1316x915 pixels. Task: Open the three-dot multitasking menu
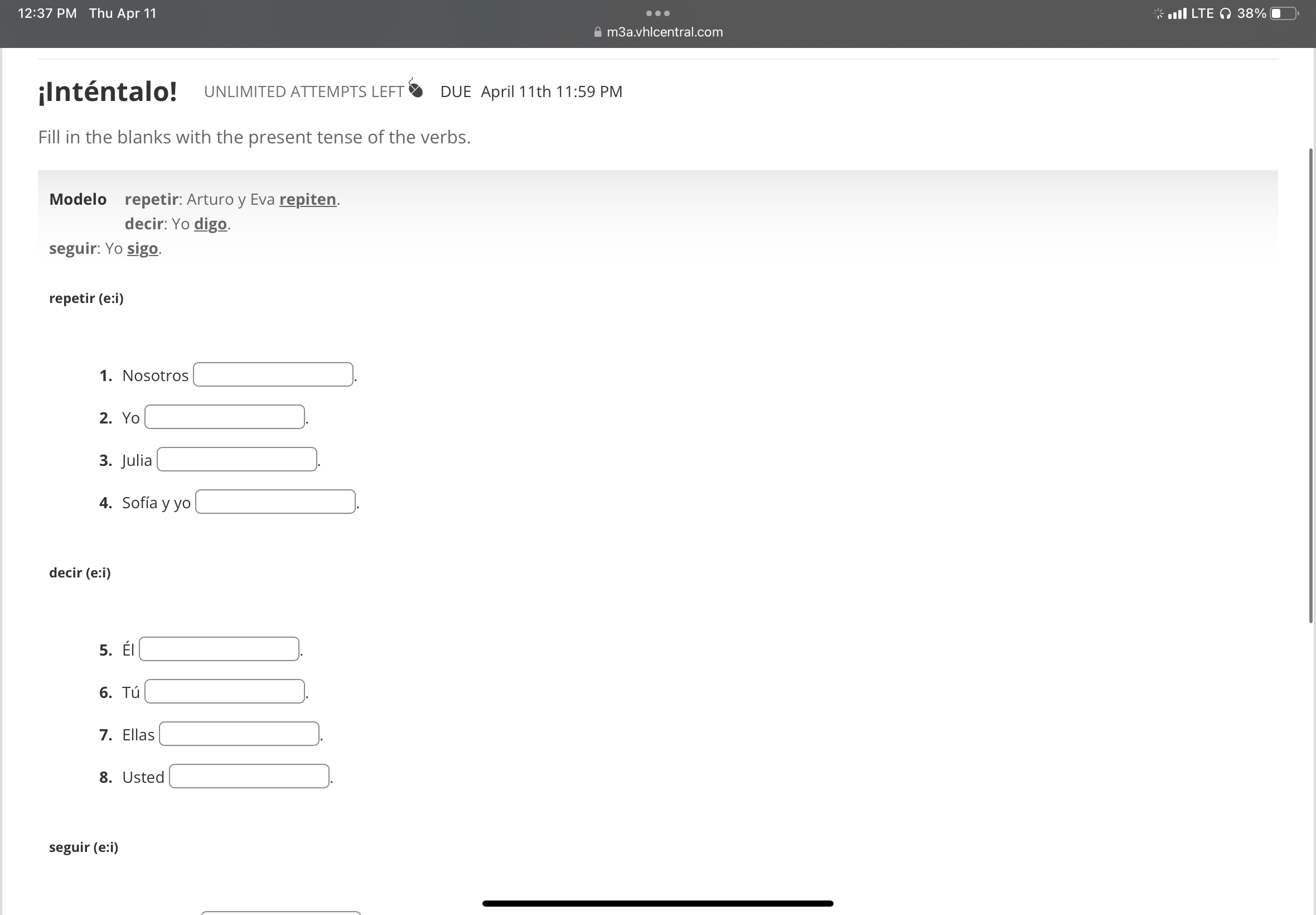pos(657,13)
